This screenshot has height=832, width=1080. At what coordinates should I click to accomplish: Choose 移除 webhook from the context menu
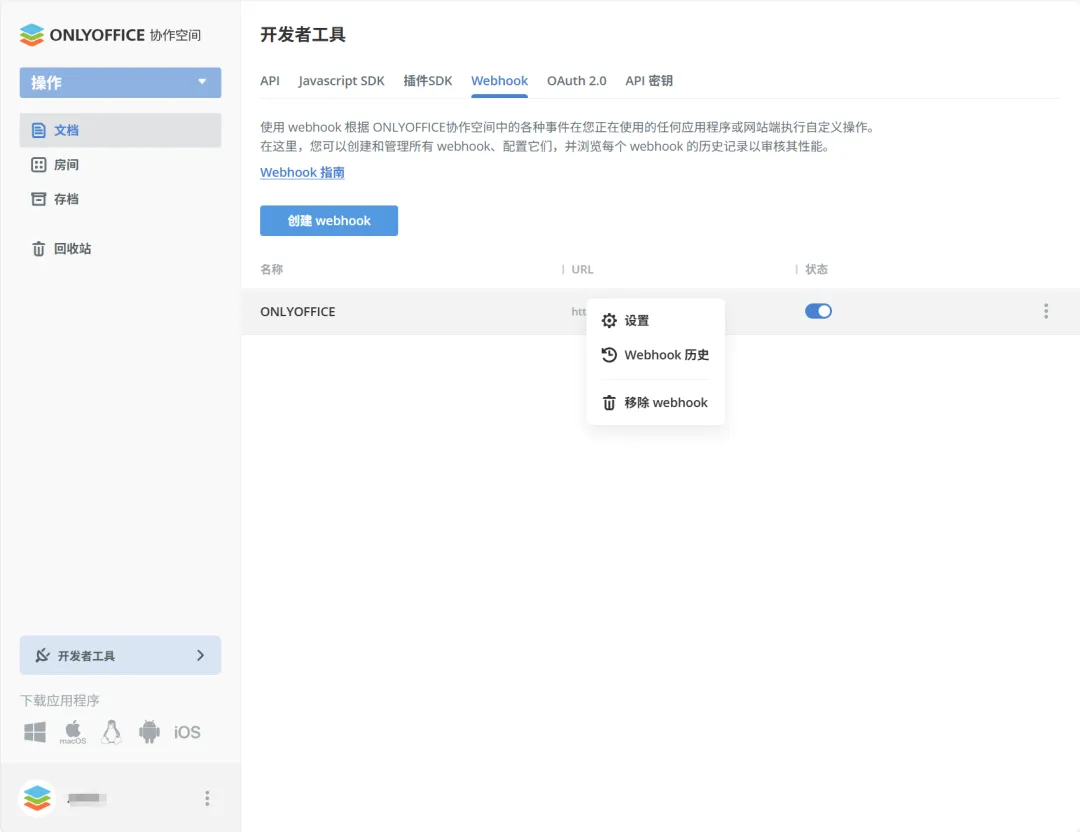click(655, 402)
